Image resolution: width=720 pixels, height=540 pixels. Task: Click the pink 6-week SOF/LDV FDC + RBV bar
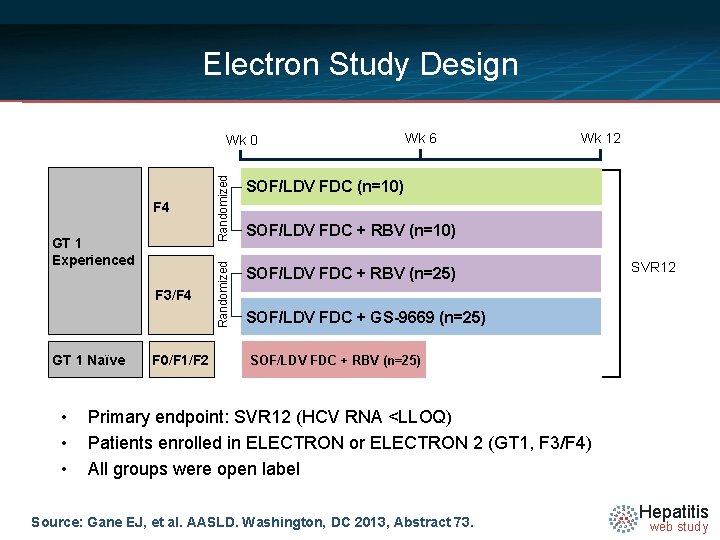tap(334, 360)
